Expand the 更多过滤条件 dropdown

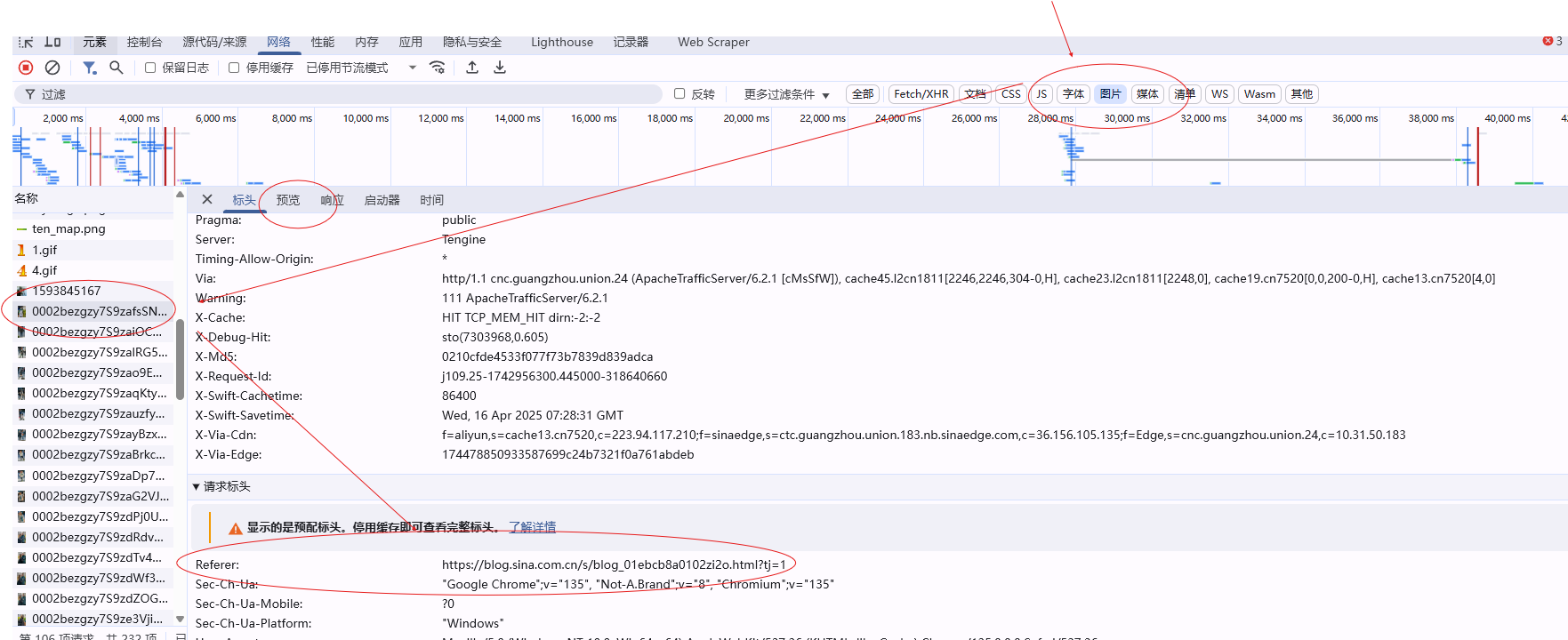point(786,94)
